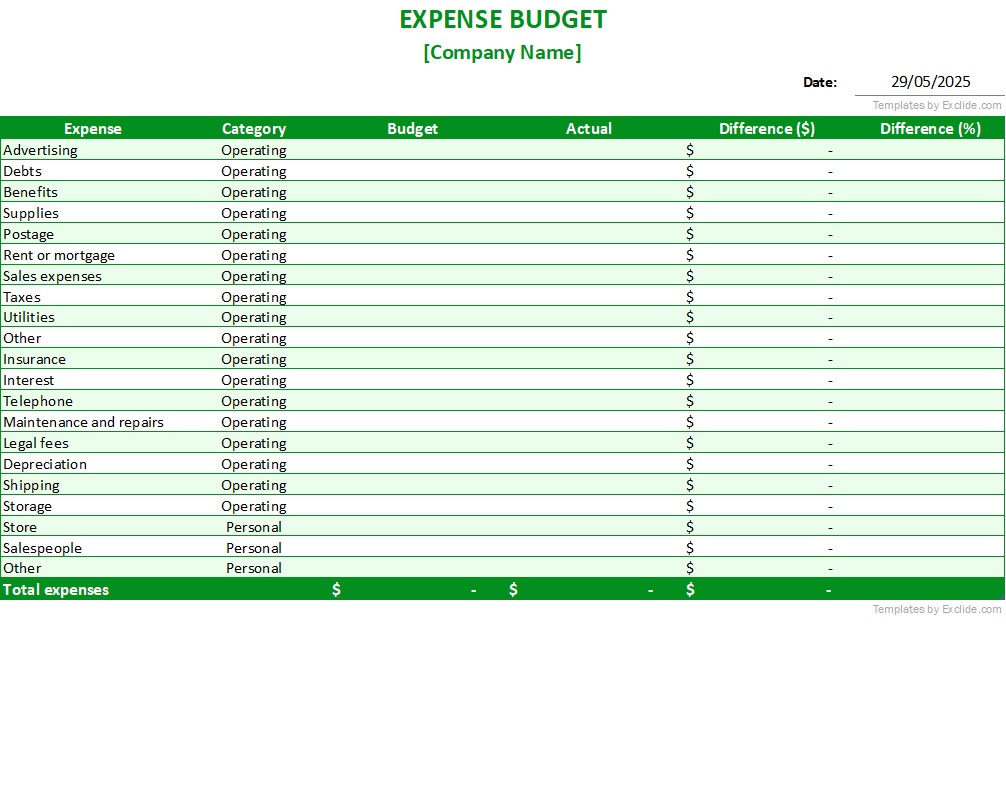Viewport: 1006px width, 792px height.
Task: Select the Category column header
Action: (x=253, y=128)
